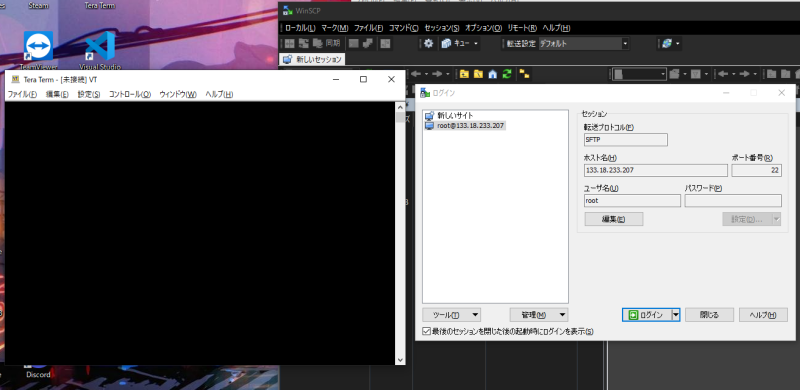The height and width of the screenshot is (390, 800).
Task: Click the root directory folder icon in WinSCP
Action: pos(478,75)
